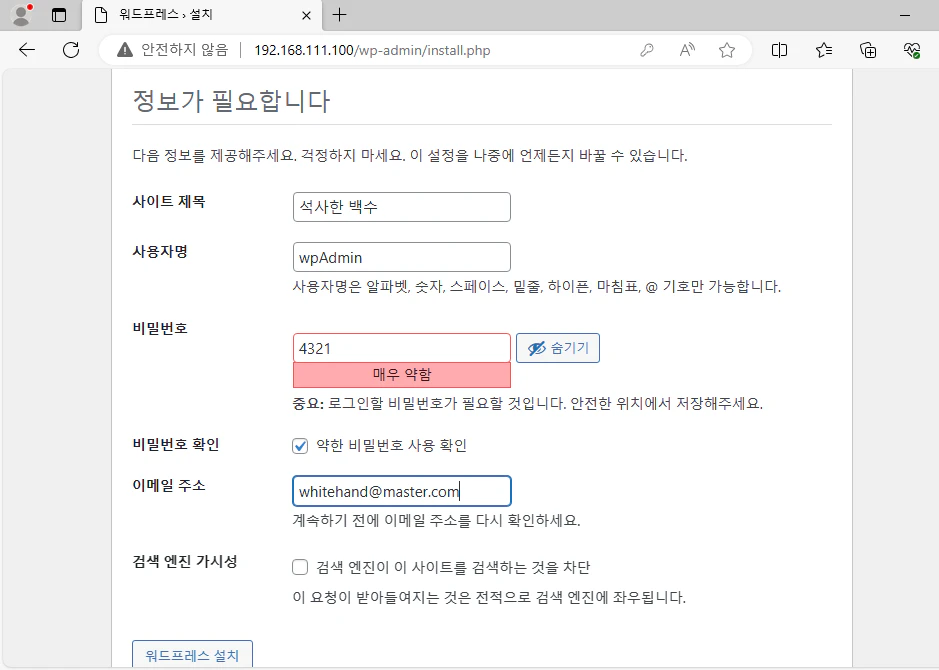Image resolution: width=939 pixels, height=670 pixels.
Task: Click the 이메일 주소 label
Action: point(169,485)
